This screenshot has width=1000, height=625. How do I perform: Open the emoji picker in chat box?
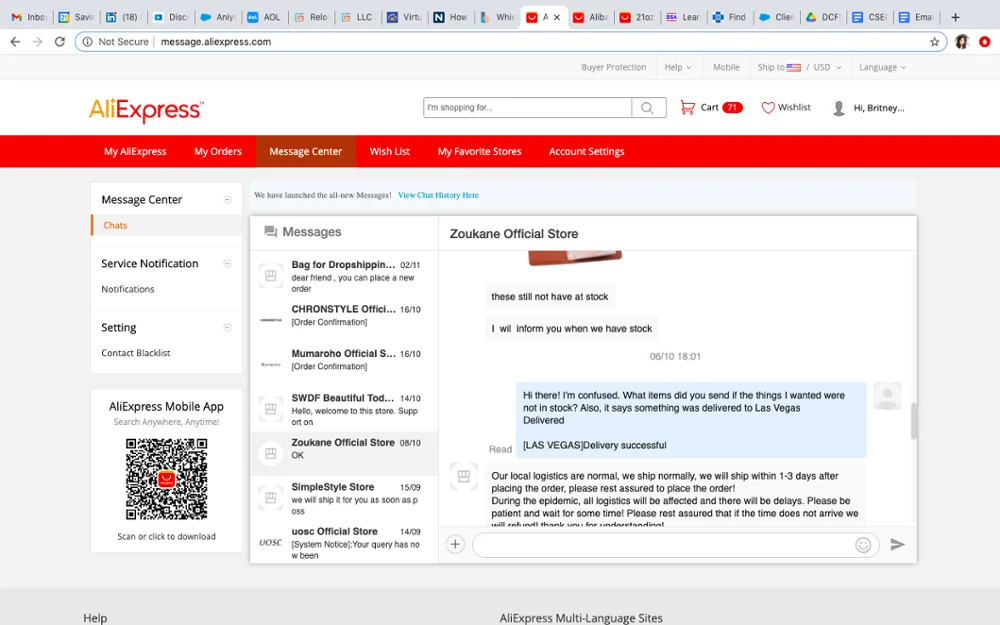click(863, 545)
